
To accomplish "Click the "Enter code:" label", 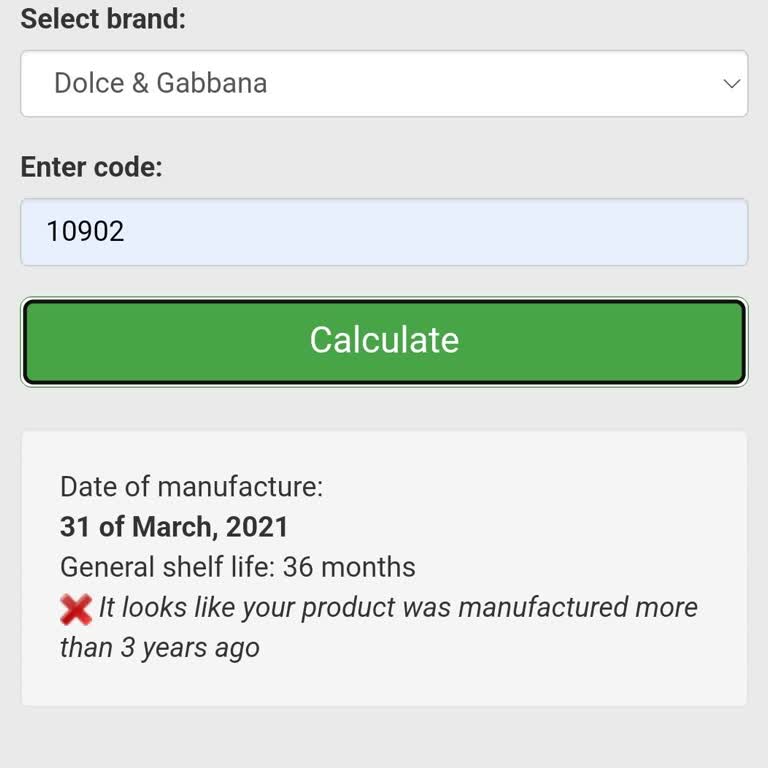I will coord(91,167).
